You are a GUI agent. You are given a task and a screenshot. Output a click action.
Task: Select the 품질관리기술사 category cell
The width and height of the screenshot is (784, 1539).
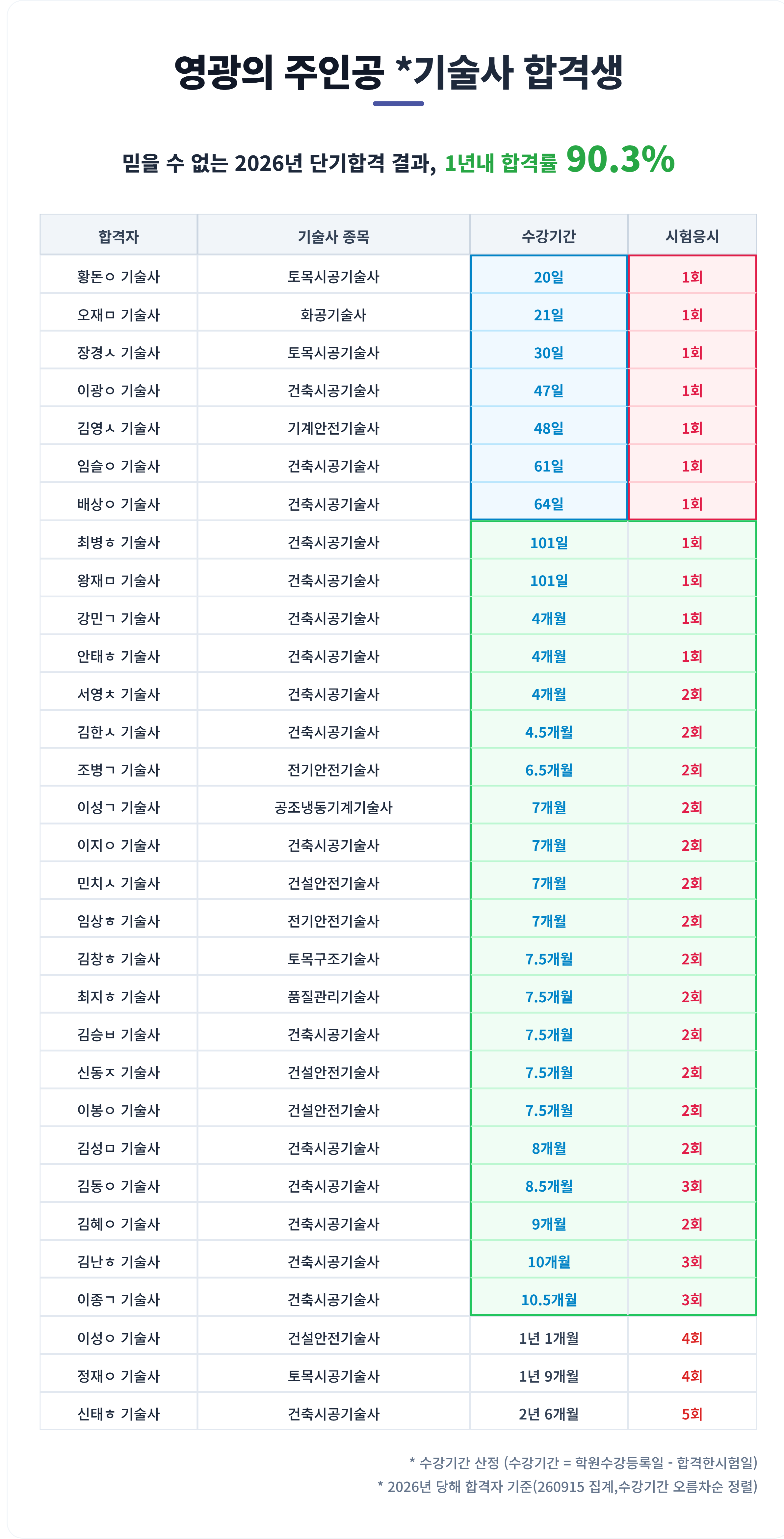(x=334, y=996)
